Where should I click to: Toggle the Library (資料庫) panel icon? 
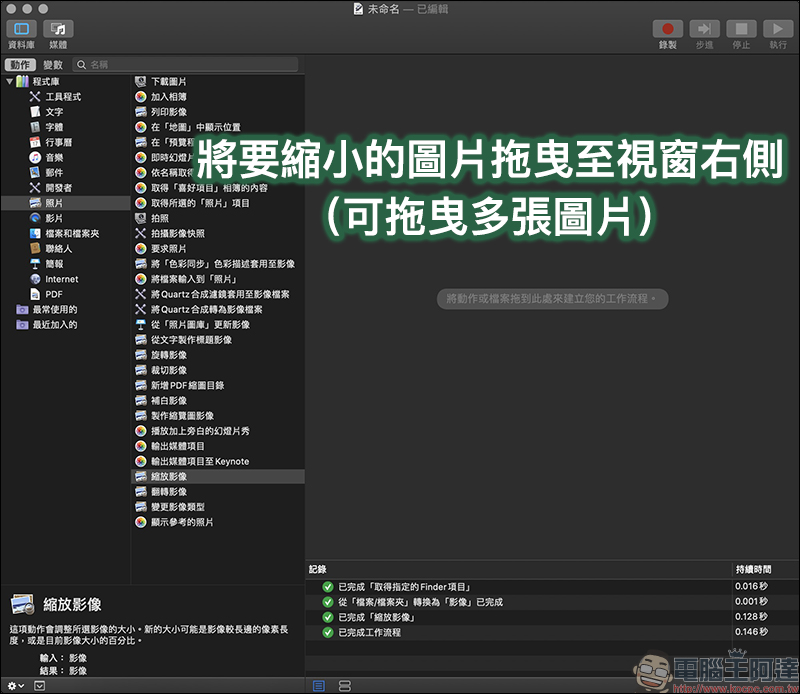(x=21, y=29)
